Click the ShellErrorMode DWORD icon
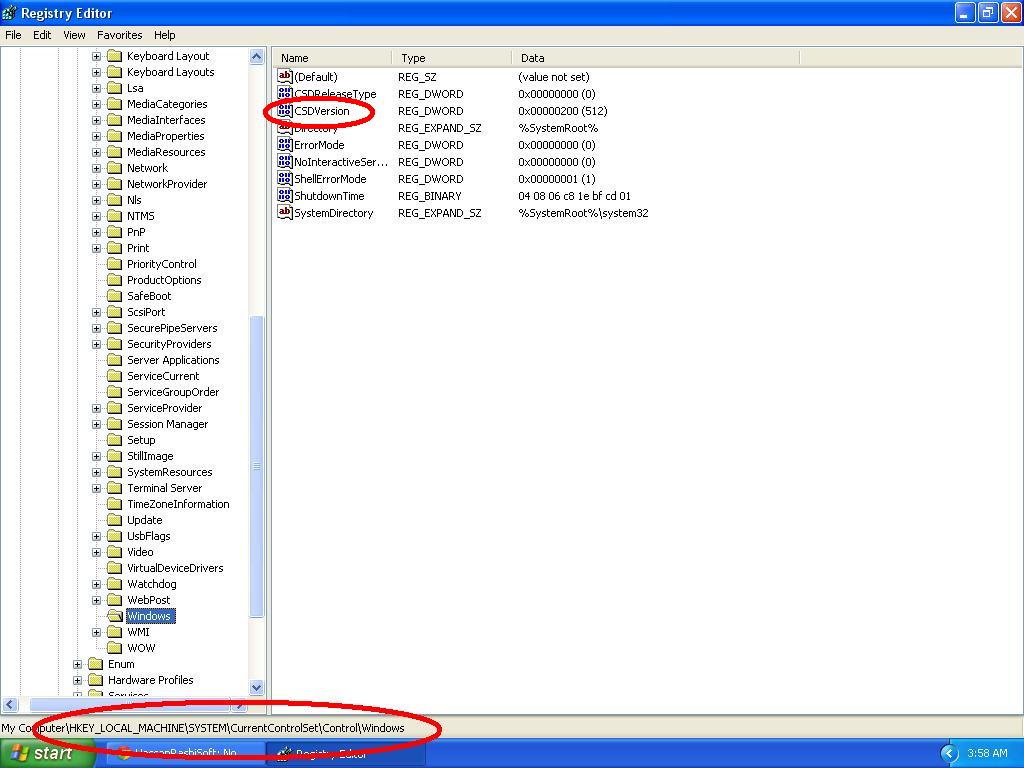 pyautogui.click(x=285, y=178)
